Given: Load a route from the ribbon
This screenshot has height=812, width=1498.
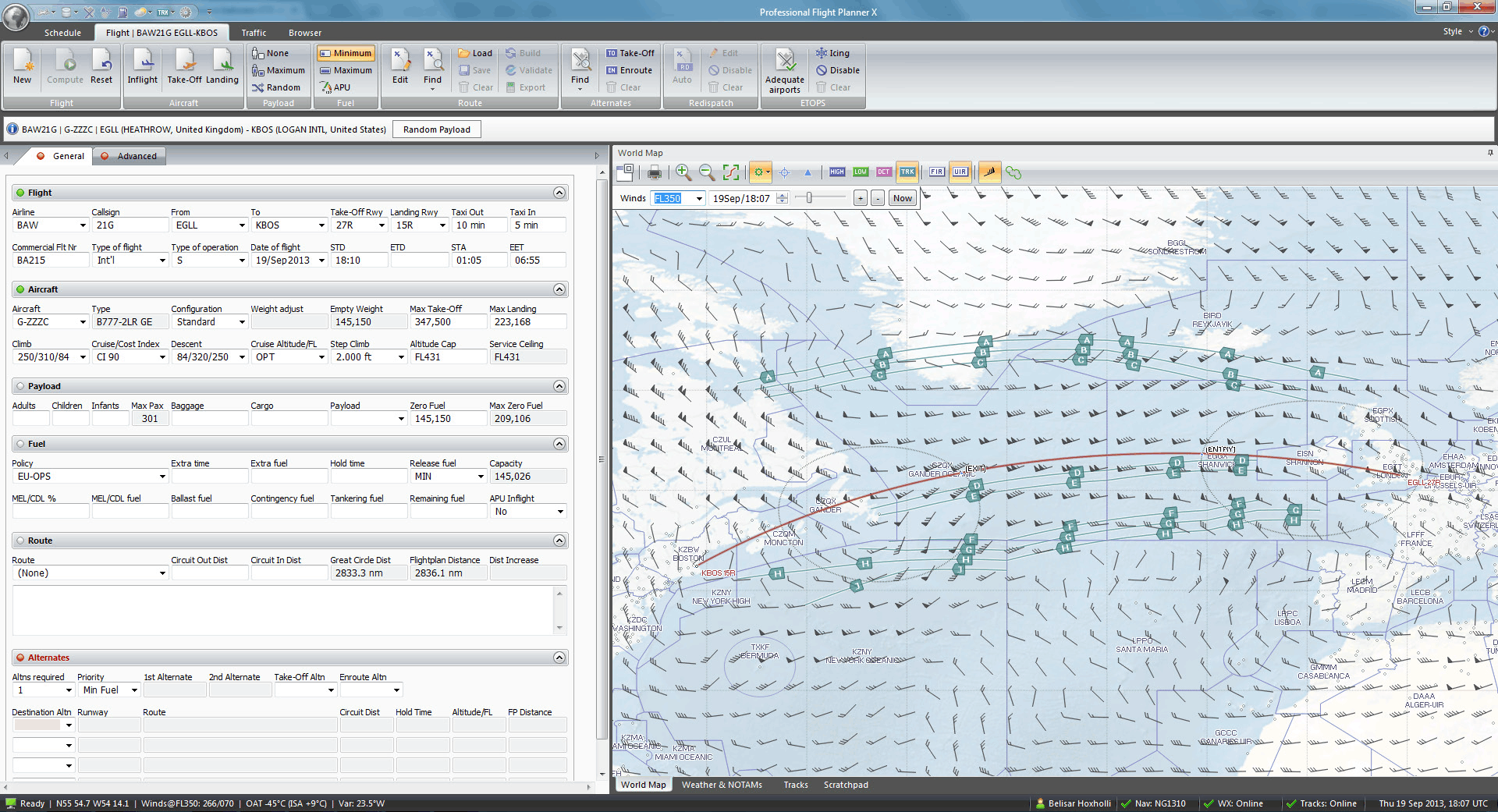Looking at the screenshot, I should pos(475,53).
